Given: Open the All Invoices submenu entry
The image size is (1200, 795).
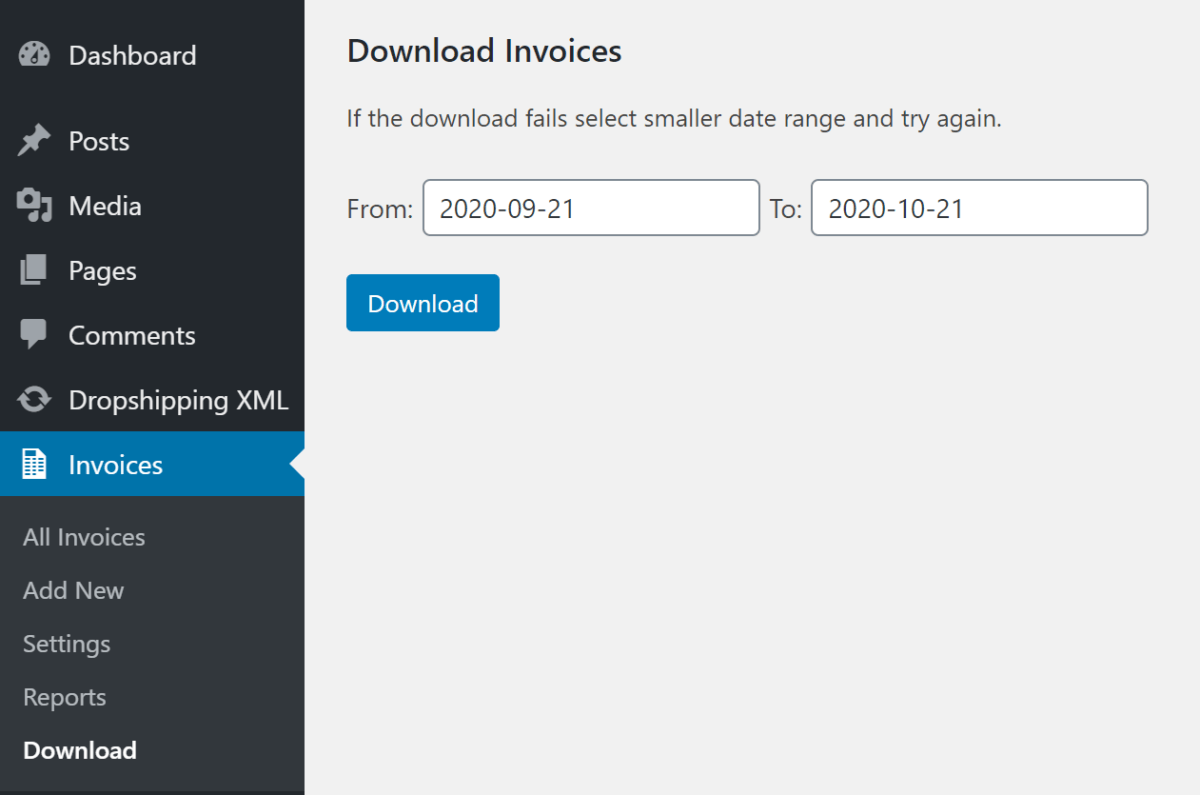Looking at the screenshot, I should pyautogui.click(x=83, y=537).
